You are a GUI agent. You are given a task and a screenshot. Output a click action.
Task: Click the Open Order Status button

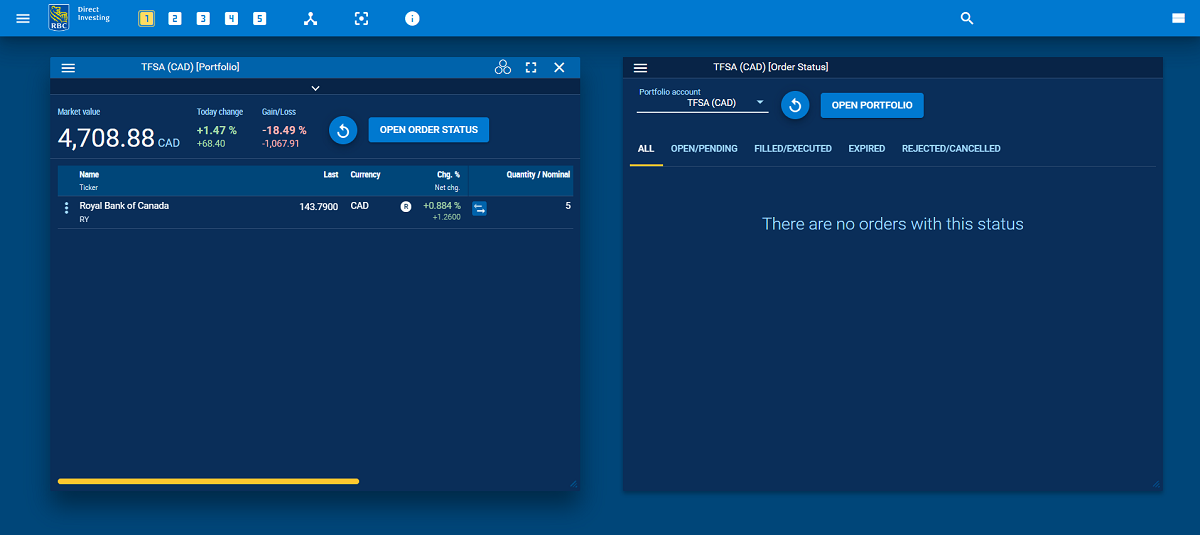pos(429,130)
